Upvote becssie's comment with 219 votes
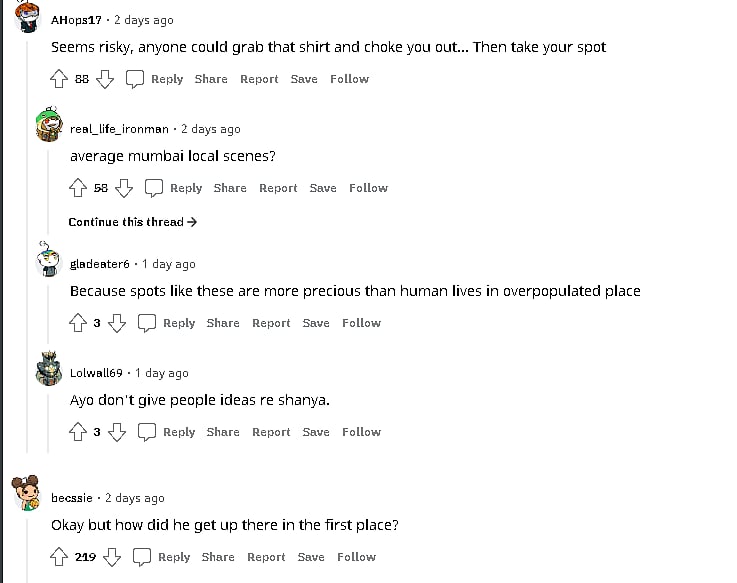The width and height of the screenshot is (737, 583). coord(59,557)
